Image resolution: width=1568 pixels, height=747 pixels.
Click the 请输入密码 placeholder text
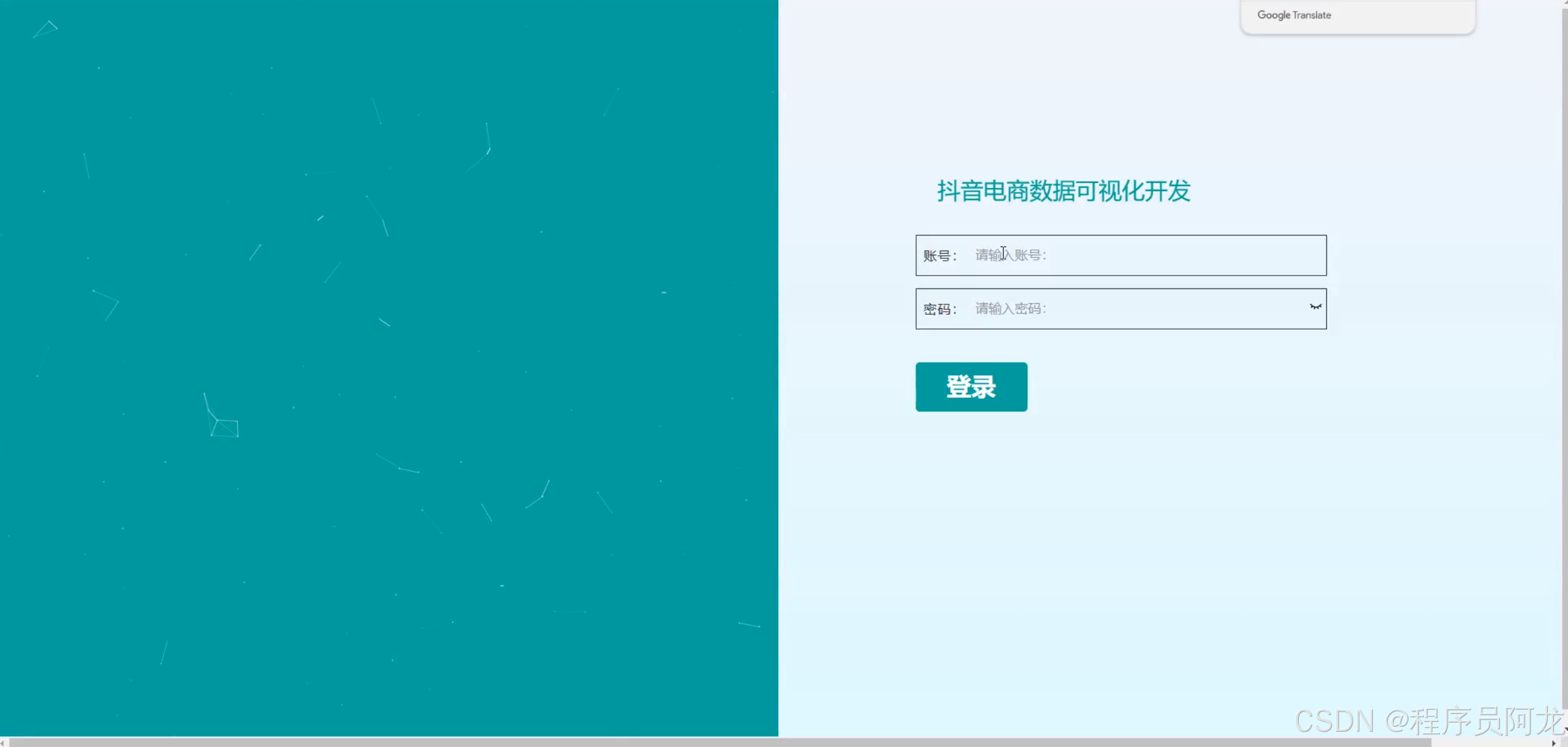1010,309
